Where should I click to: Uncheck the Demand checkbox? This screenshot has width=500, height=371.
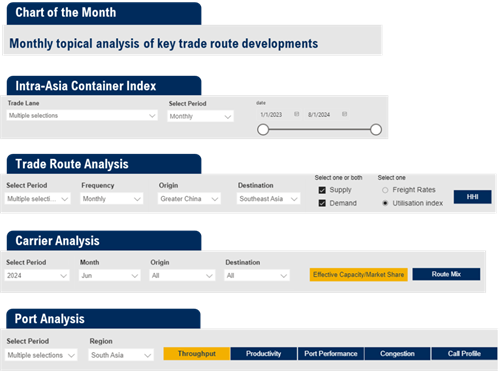coord(322,203)
